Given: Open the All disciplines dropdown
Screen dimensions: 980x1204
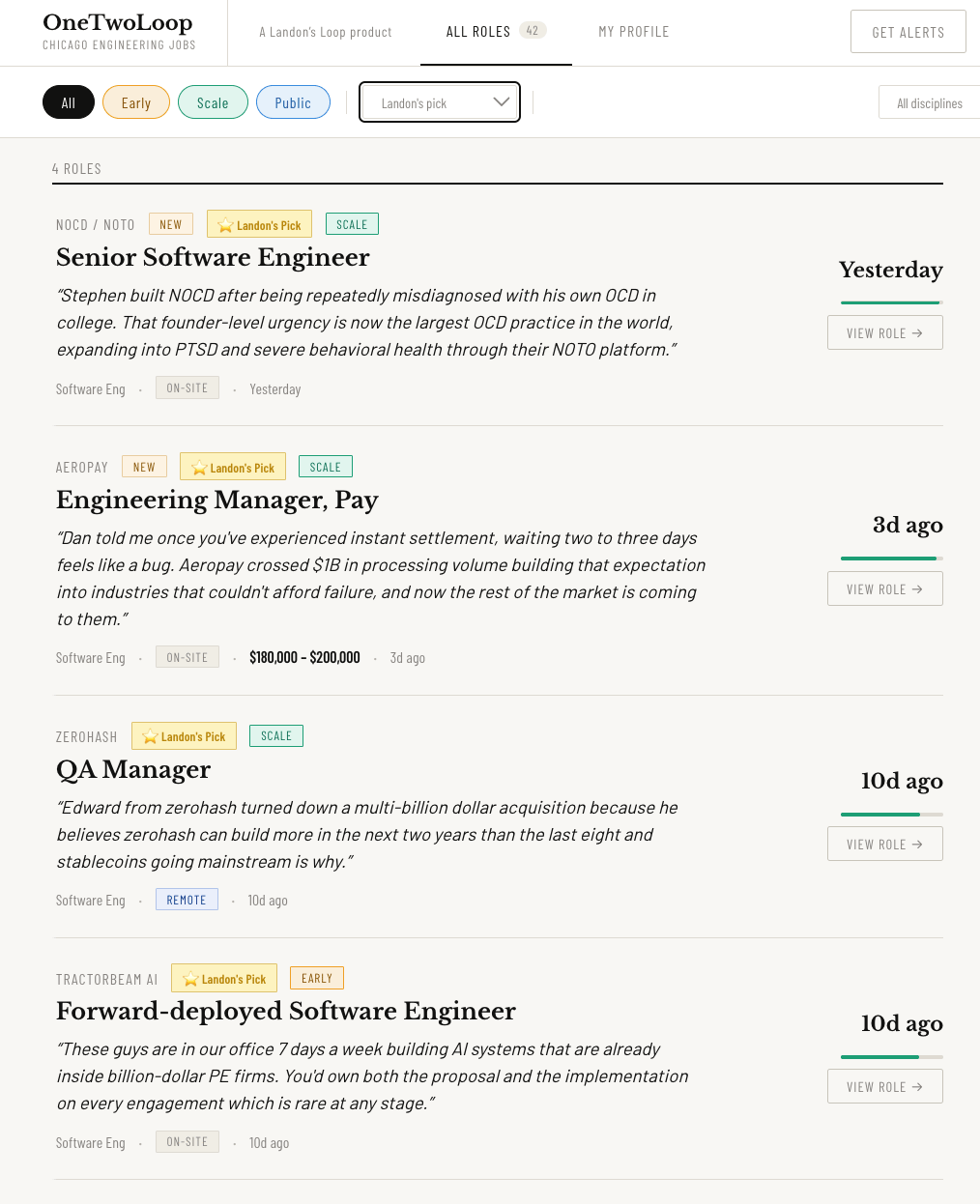Looking at the screenshot, I should point(929,102).
